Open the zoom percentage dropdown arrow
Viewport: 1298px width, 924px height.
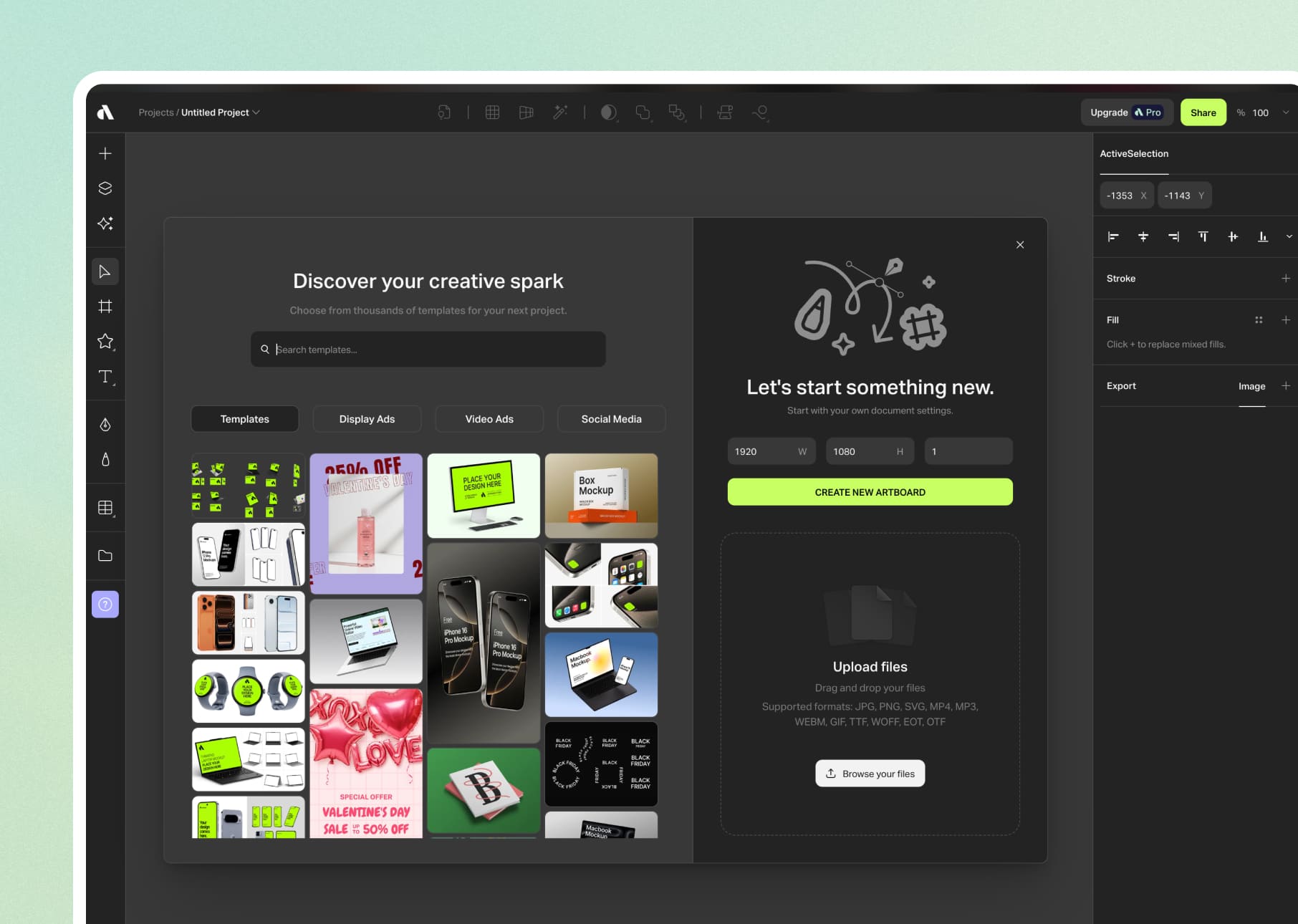1286,112
